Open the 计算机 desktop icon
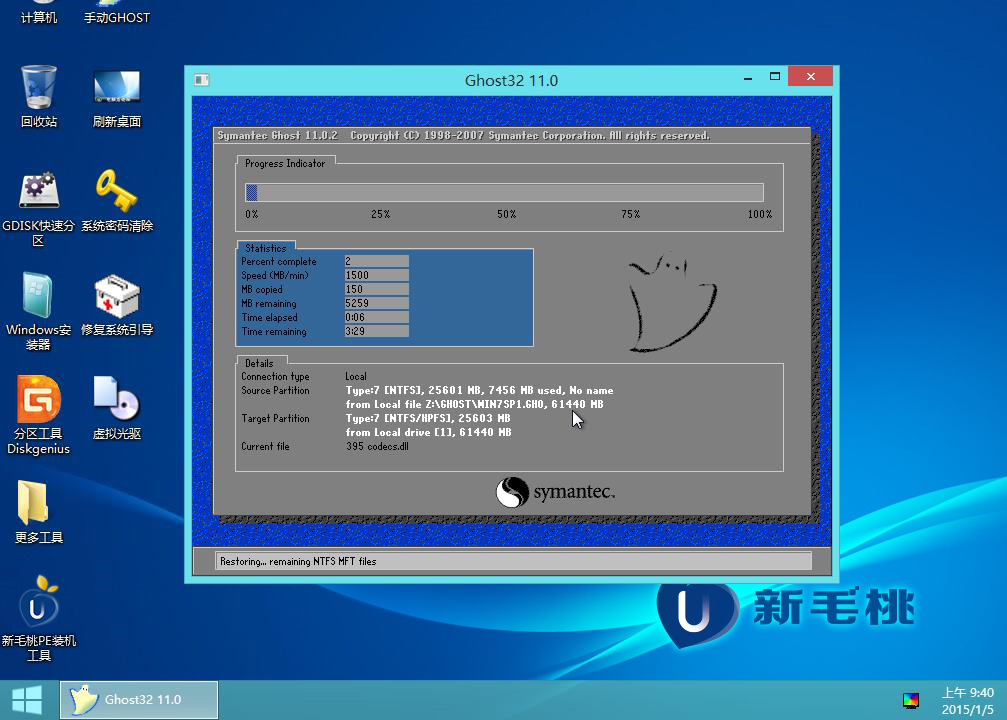This screenshot has height=720, width=1007. [x=39, y=12]
